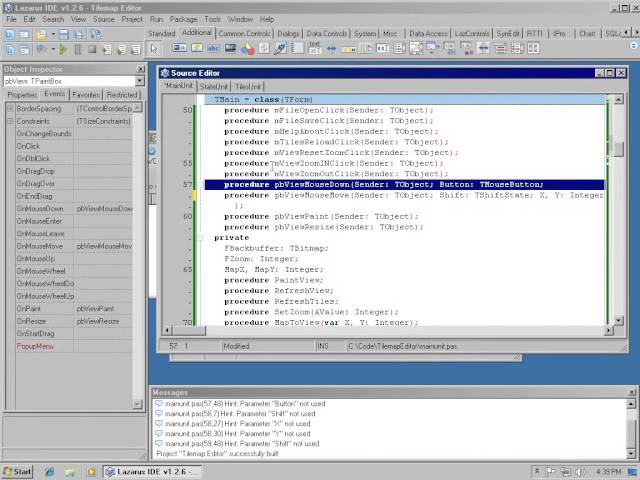Step the component palette tabs right
Screen dimensions: 640x480
pyautogui.click(x=635, y=32)
